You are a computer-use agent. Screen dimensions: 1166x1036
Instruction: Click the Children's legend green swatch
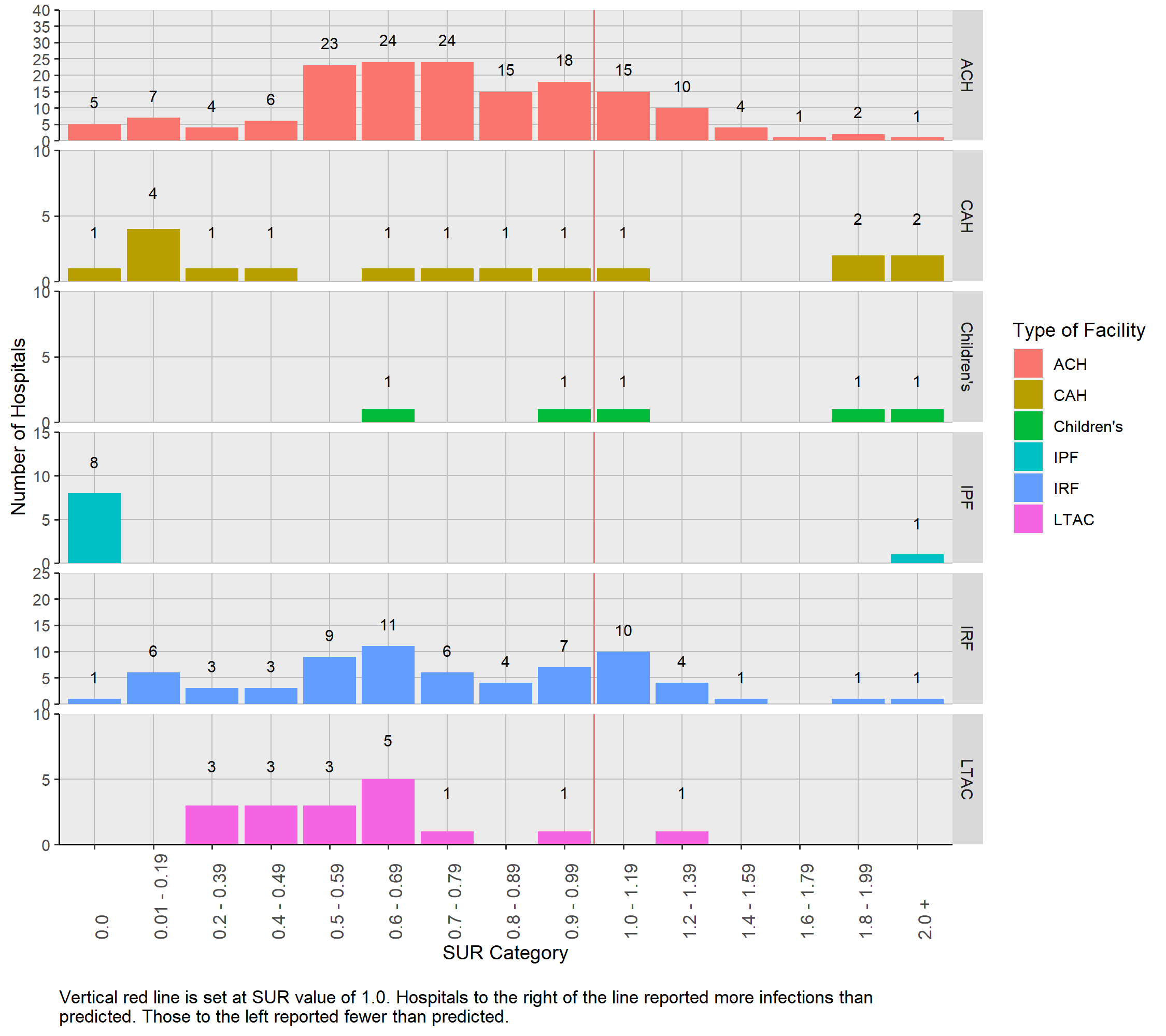1028,426
